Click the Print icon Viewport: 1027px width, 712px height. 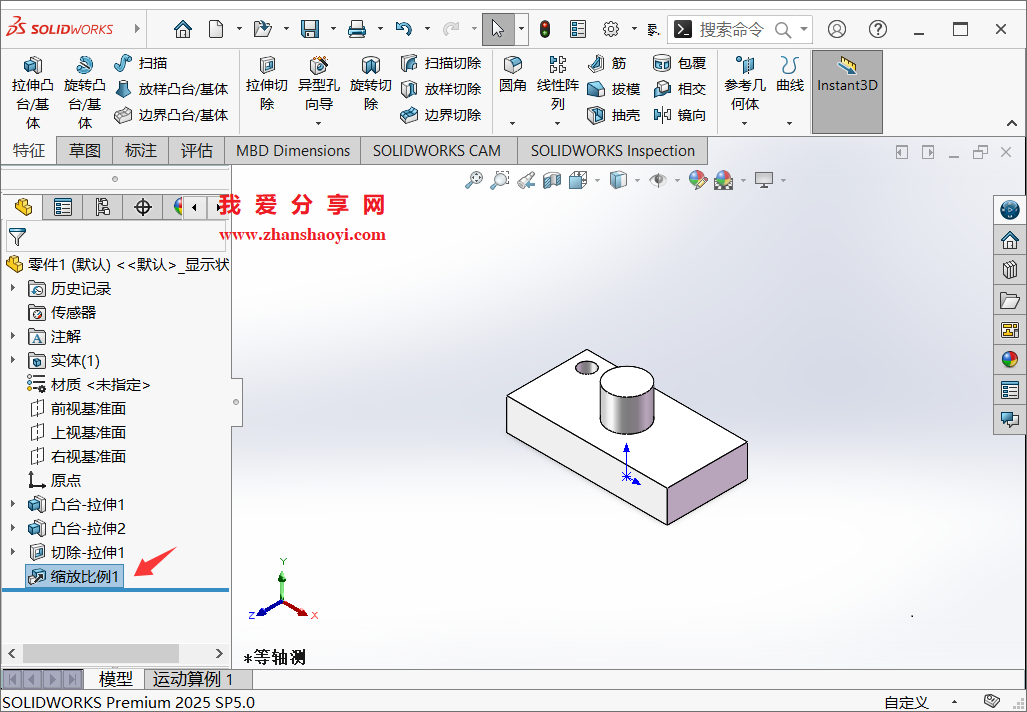pos(357,29)
